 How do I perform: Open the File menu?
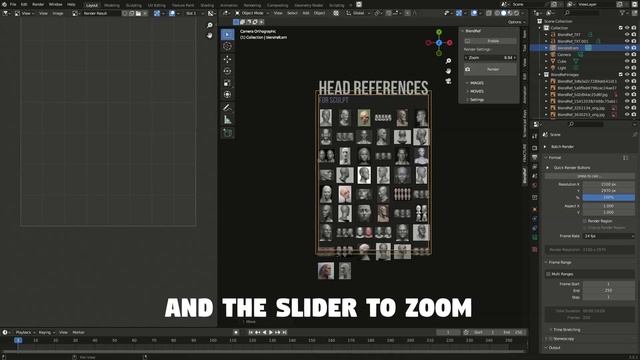pyautogui.click(x=13, y=4)
